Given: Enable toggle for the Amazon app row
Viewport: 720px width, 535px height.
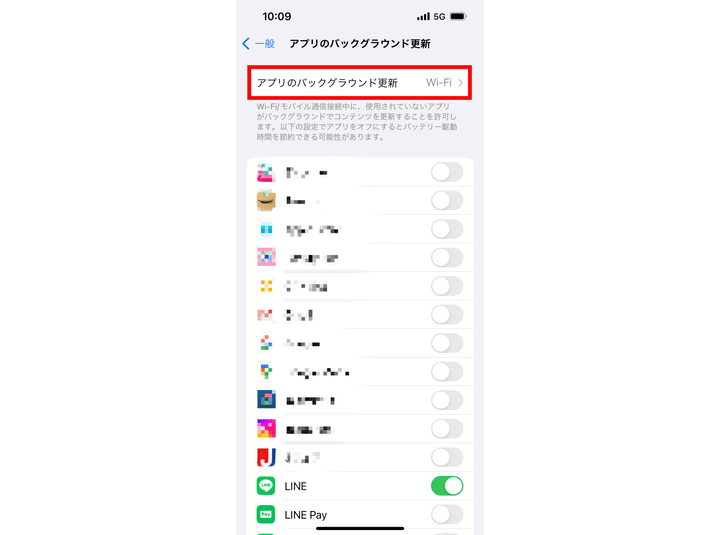Looking at the screenshot, I should coord(447,201).
